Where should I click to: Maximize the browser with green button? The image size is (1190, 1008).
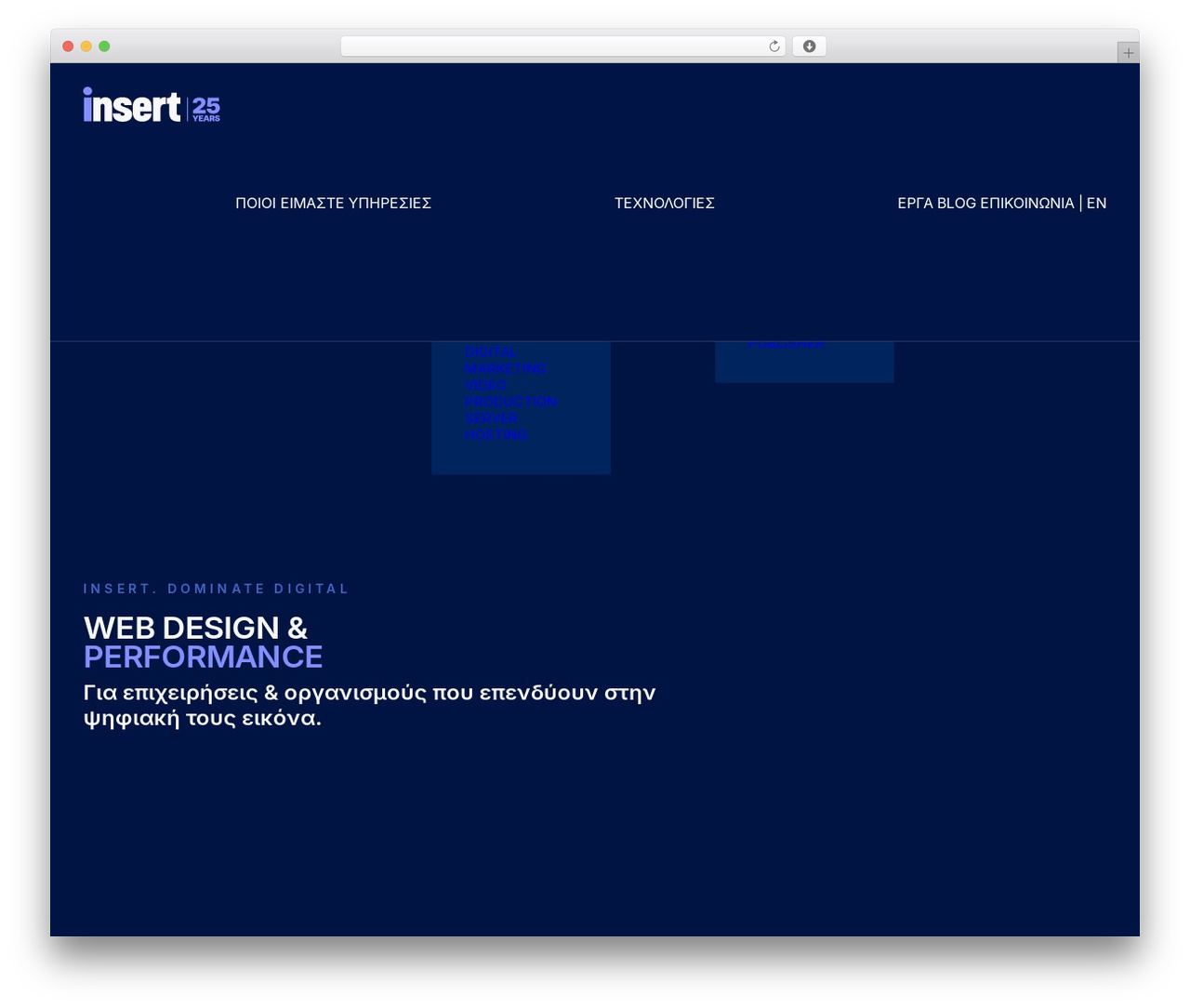tap(104, 46)
